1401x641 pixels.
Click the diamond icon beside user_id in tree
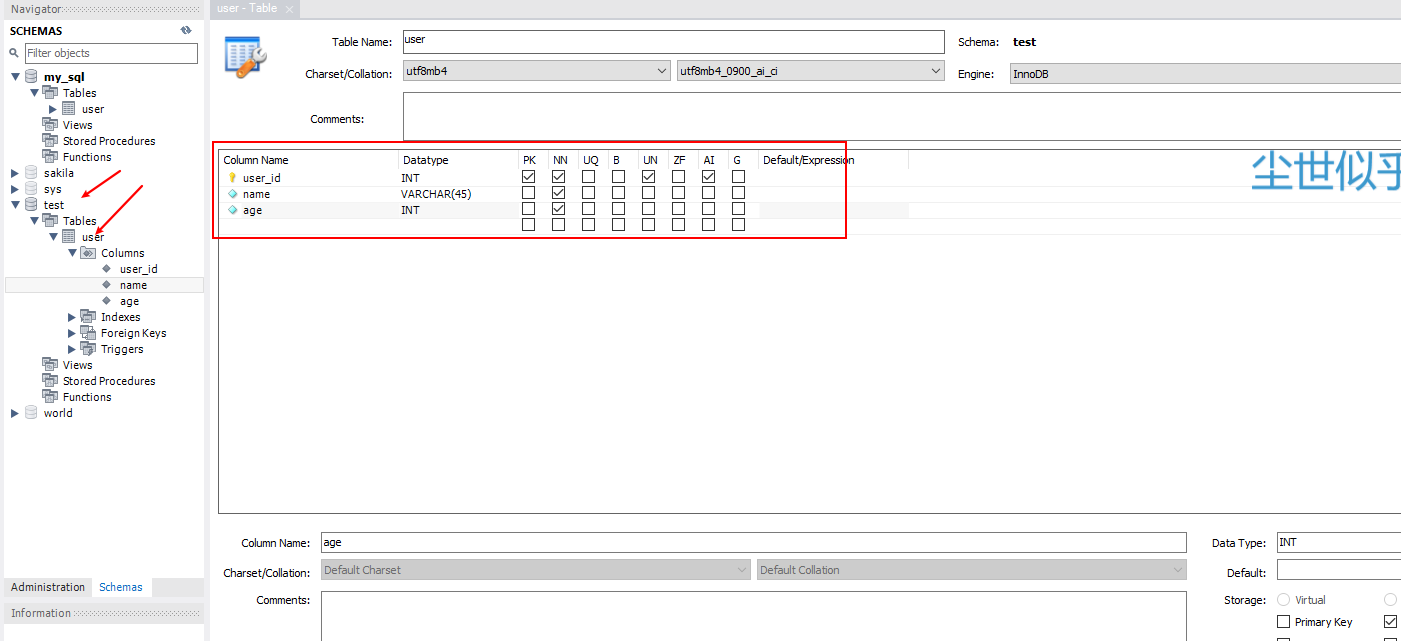pos(107,269)
